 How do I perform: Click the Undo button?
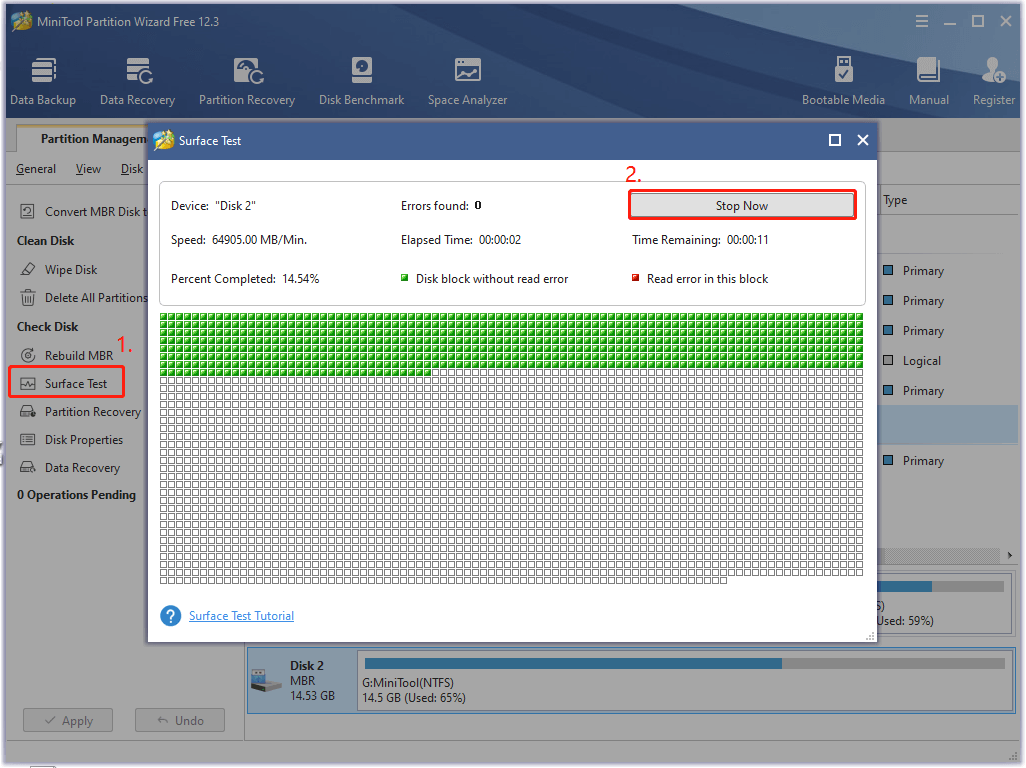180,720
